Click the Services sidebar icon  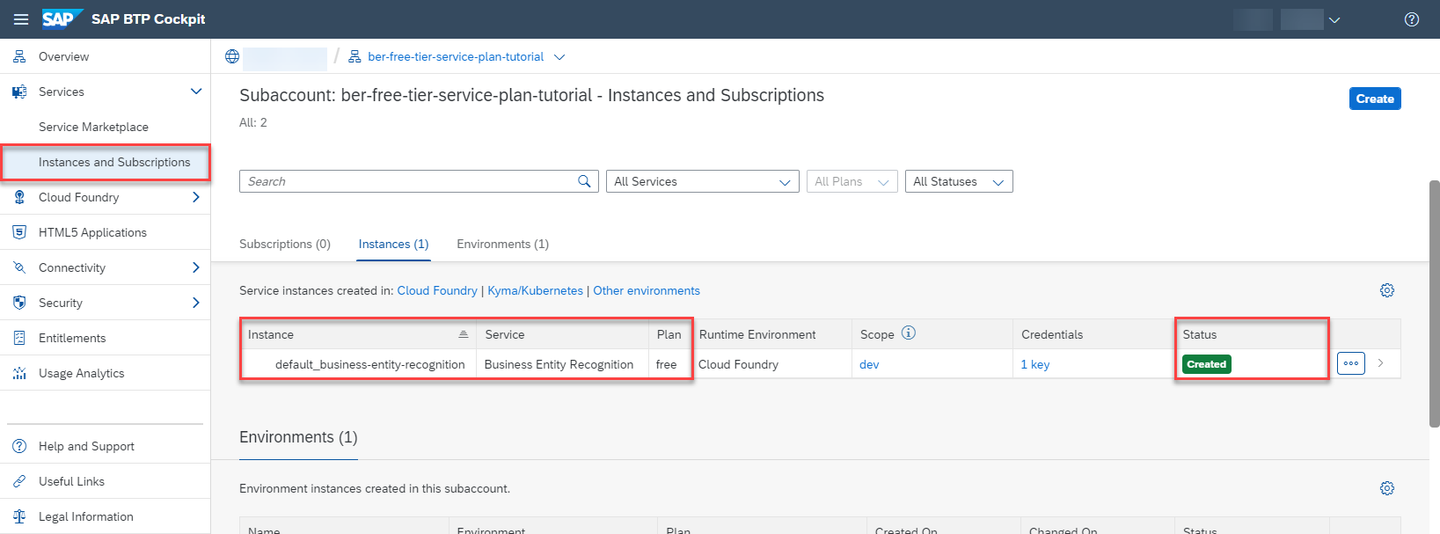(19, 92)
